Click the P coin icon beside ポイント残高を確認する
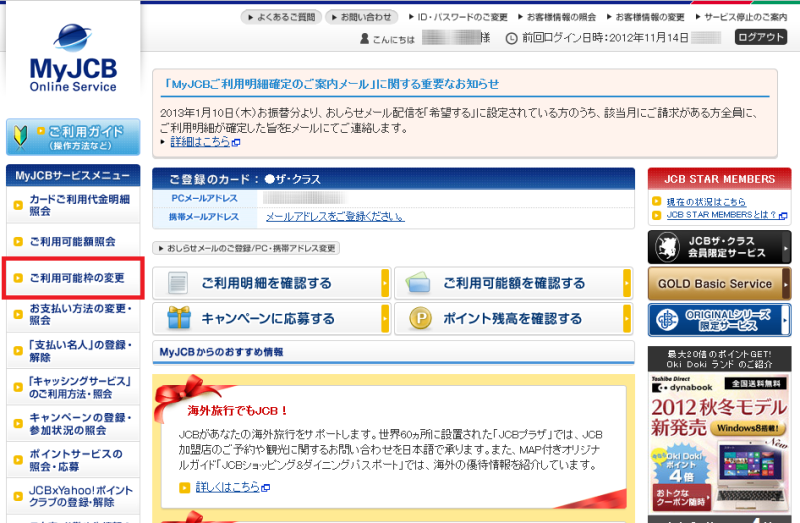 pos(420,318)
